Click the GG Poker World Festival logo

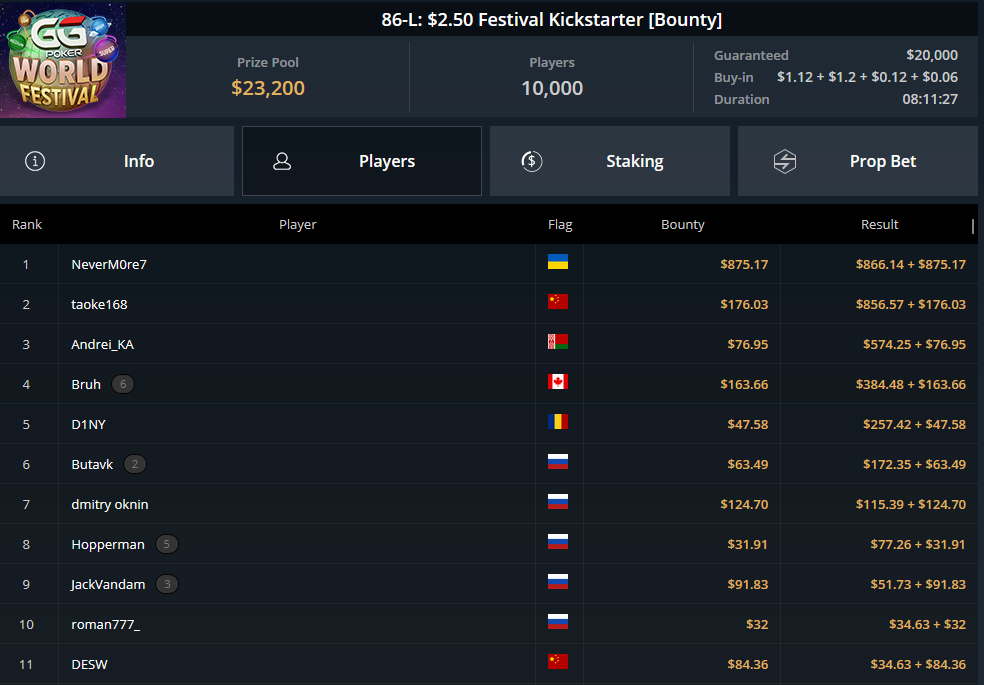pyautogui.click(x=63, y=60)
